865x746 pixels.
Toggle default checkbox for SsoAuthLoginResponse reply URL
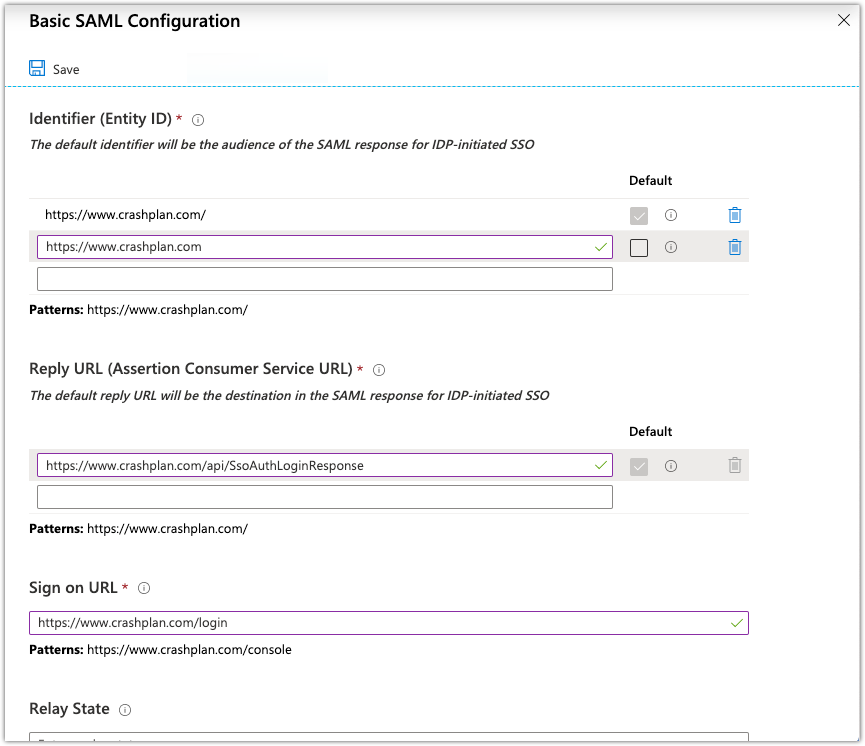pos(639,467)
